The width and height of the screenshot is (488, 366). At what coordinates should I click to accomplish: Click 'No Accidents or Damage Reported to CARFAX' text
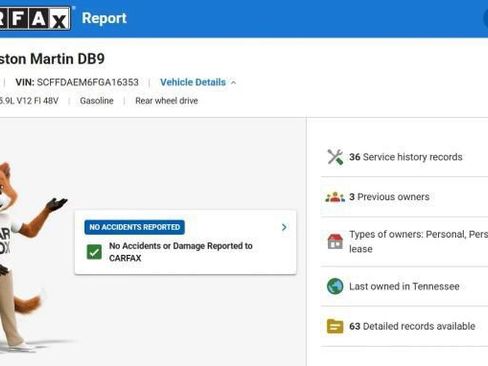click(x=181, y=252)
